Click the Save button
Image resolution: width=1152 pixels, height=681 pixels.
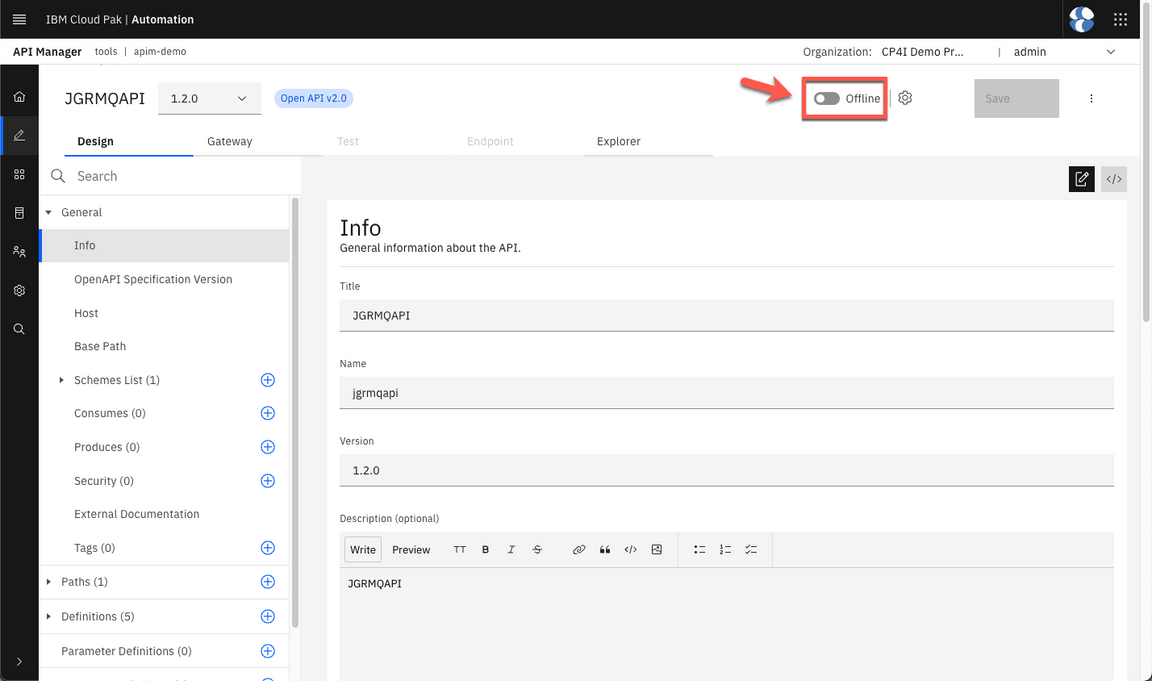pyautogui.click(x=1016, y=98)
